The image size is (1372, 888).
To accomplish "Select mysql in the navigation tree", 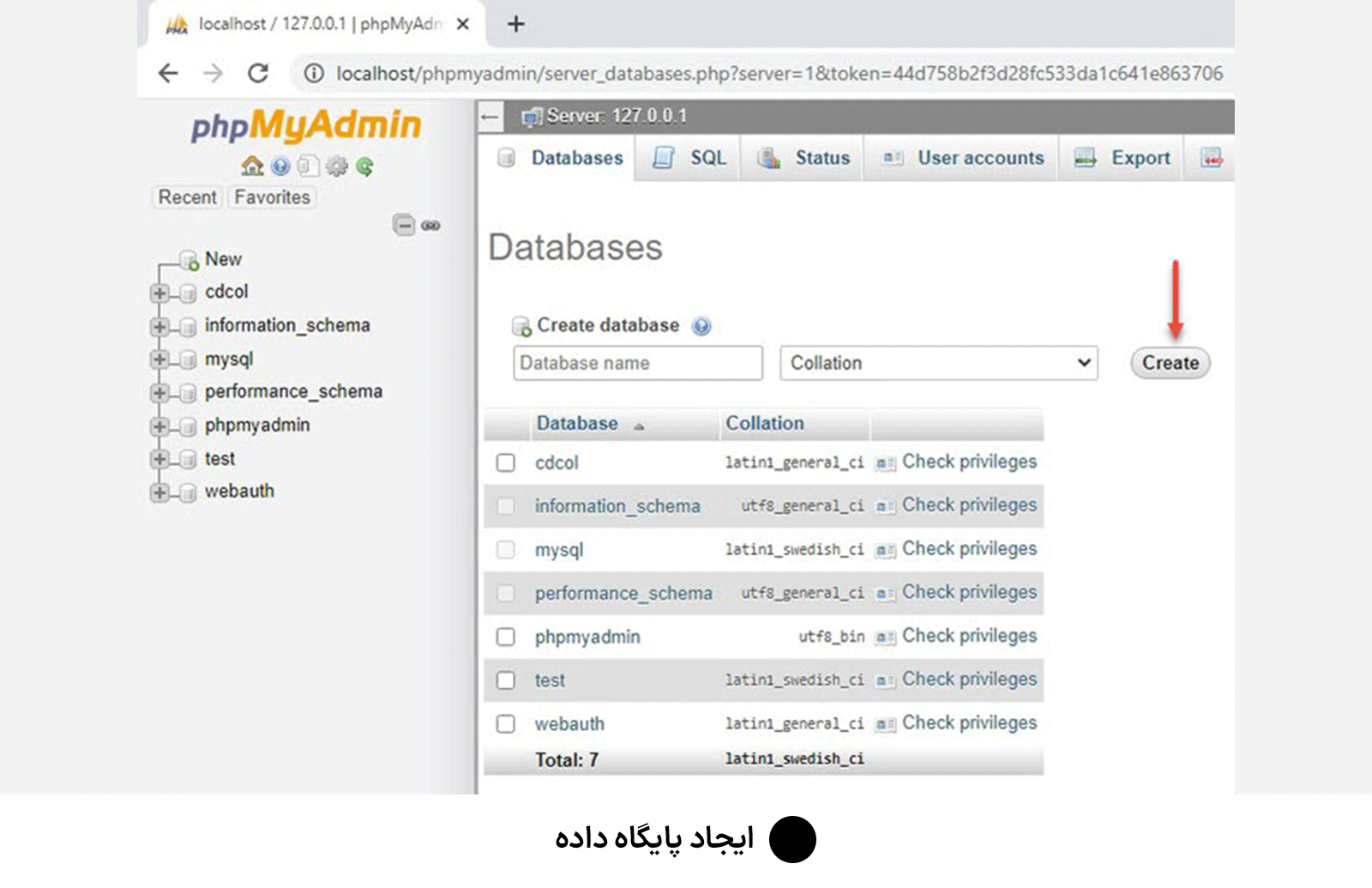I will tap(229, 359).
